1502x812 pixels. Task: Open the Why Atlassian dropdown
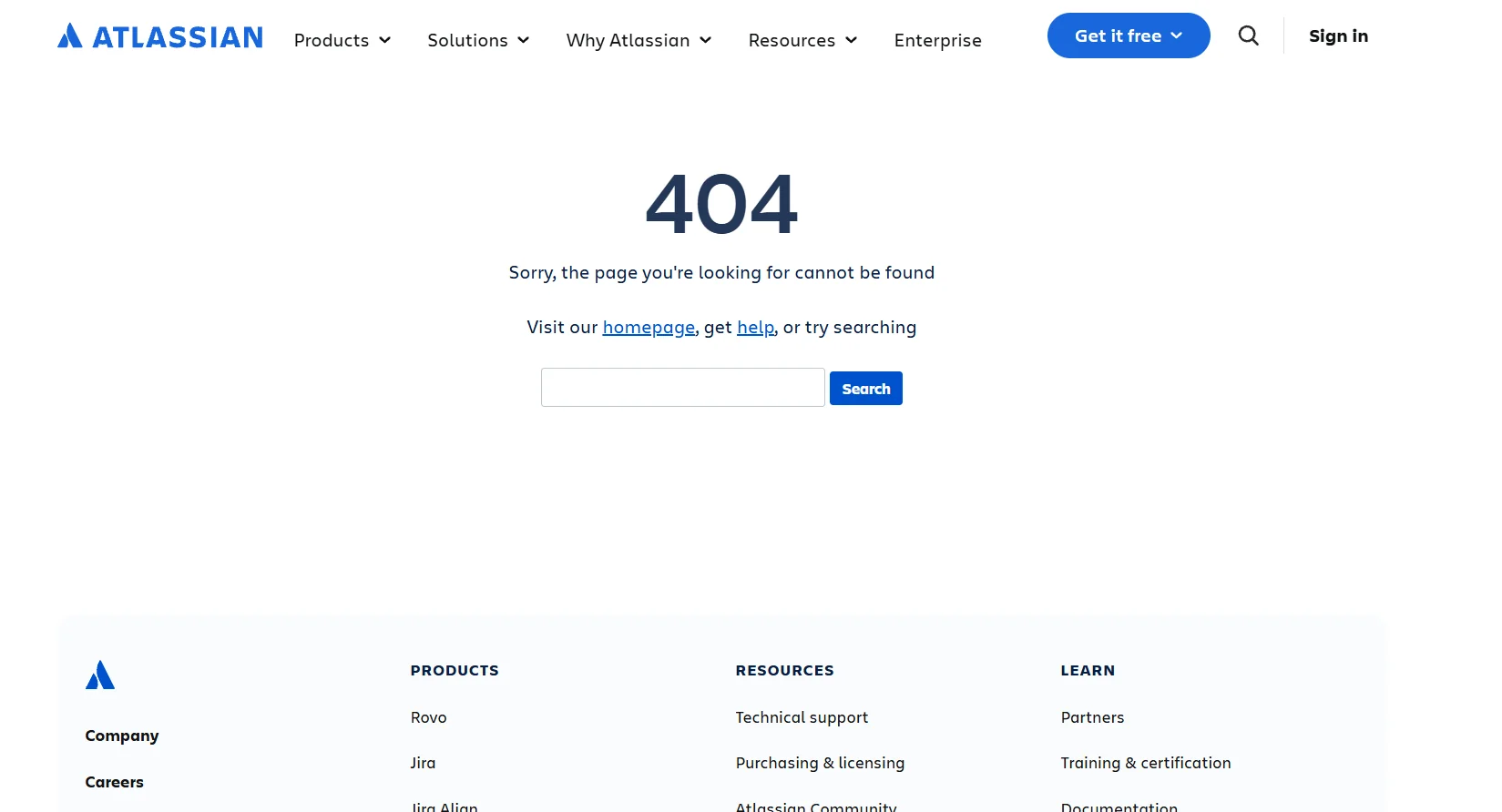click(639, 40)
